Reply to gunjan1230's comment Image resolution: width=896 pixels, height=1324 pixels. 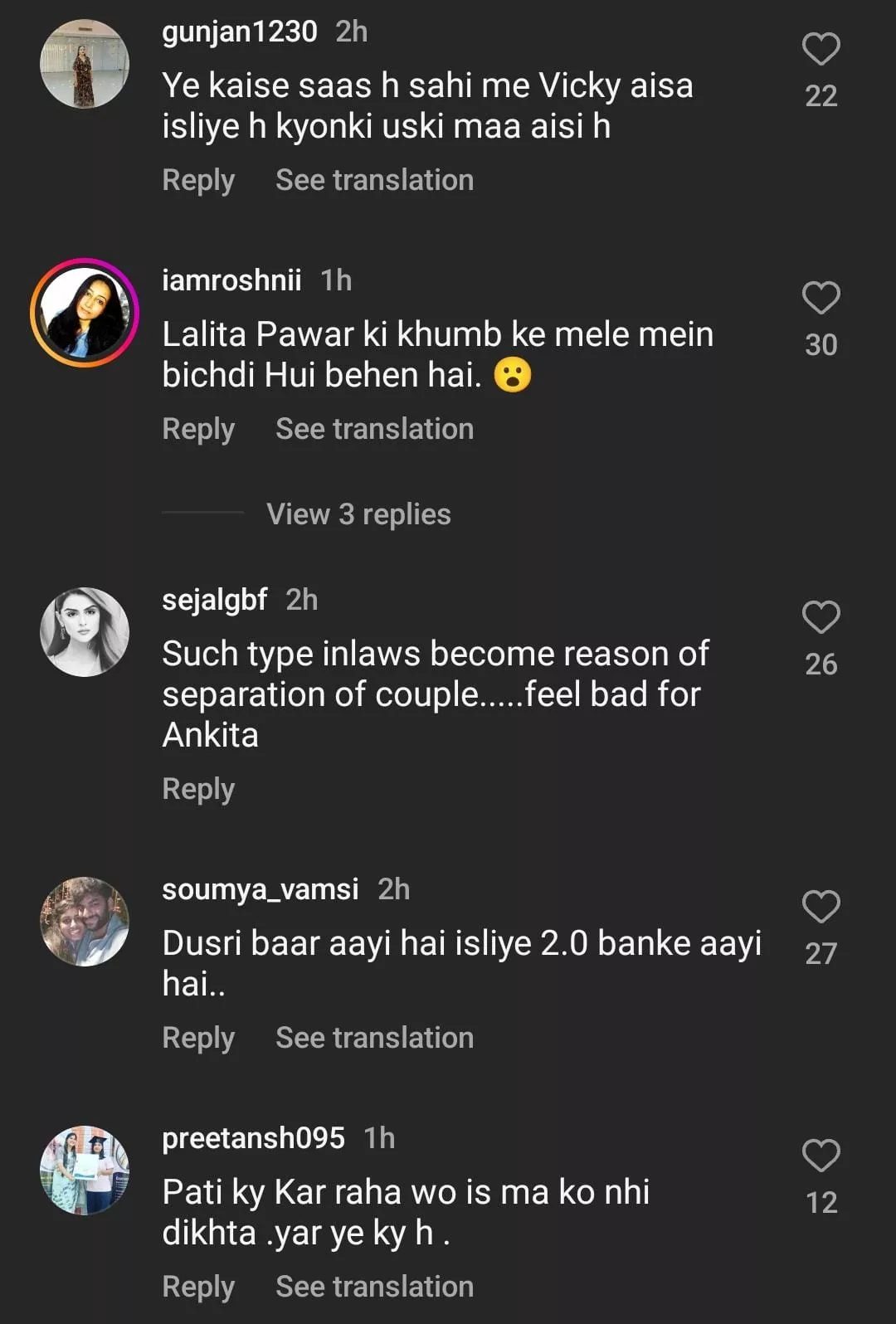(198, 180)
